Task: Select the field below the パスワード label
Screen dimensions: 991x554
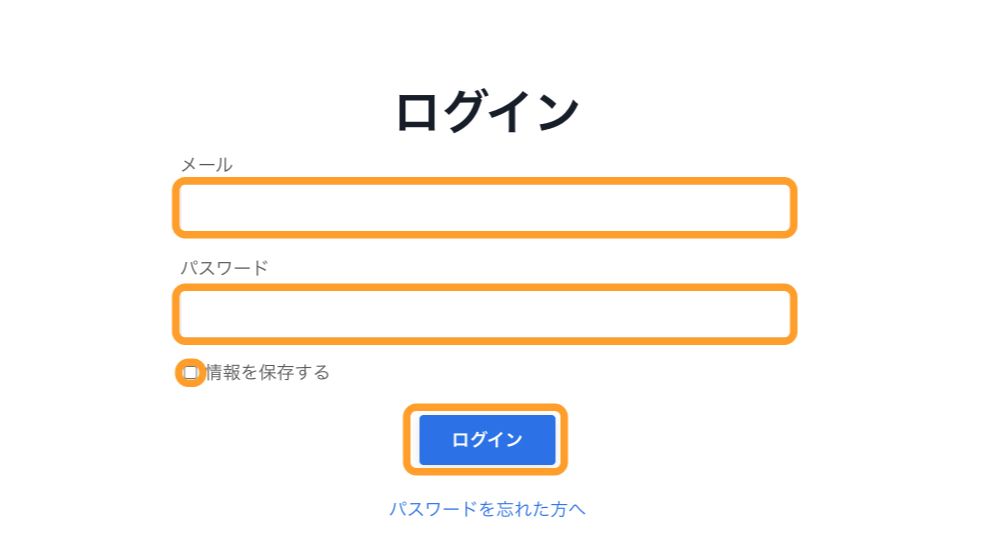Action: (x=485, y=314)
